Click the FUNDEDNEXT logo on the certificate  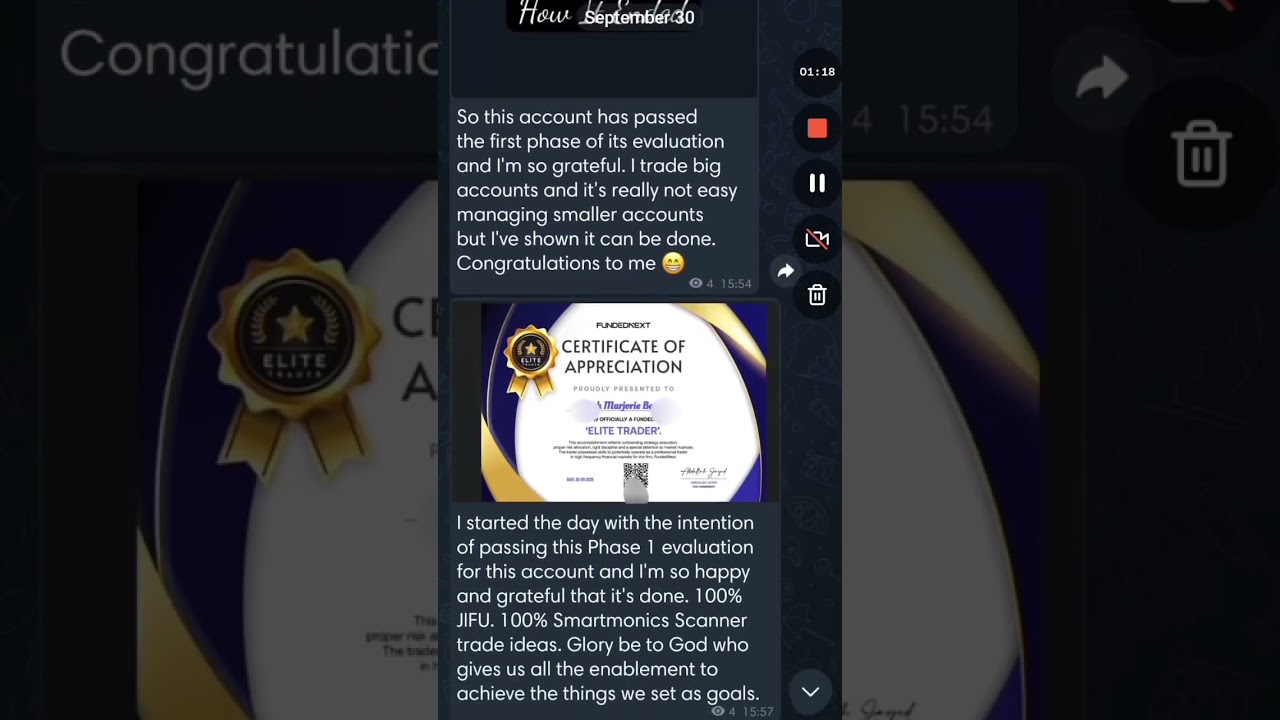coord(623,325)
